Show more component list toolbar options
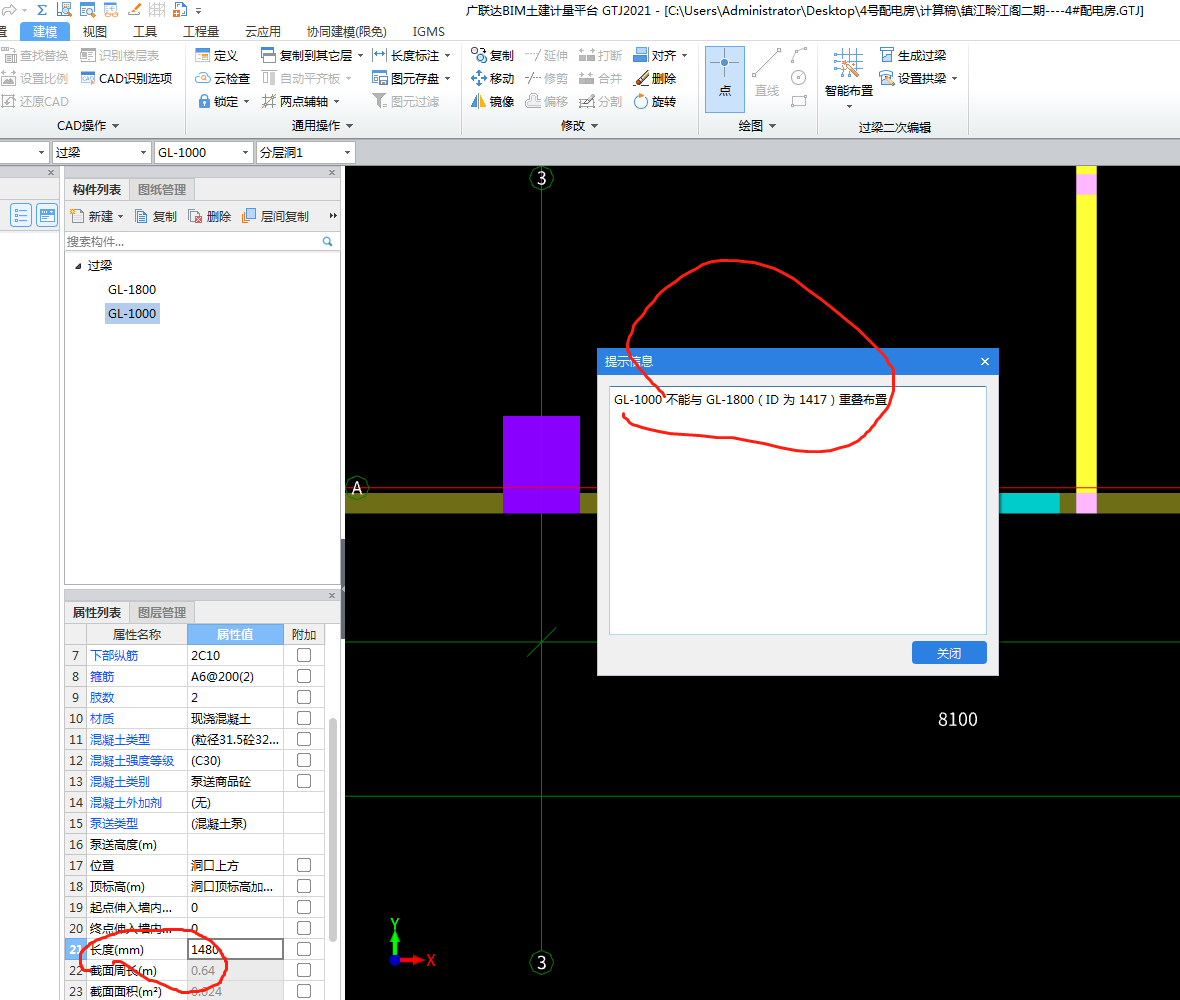Viewport: 1180px width, 1000px height. [333, 216]
